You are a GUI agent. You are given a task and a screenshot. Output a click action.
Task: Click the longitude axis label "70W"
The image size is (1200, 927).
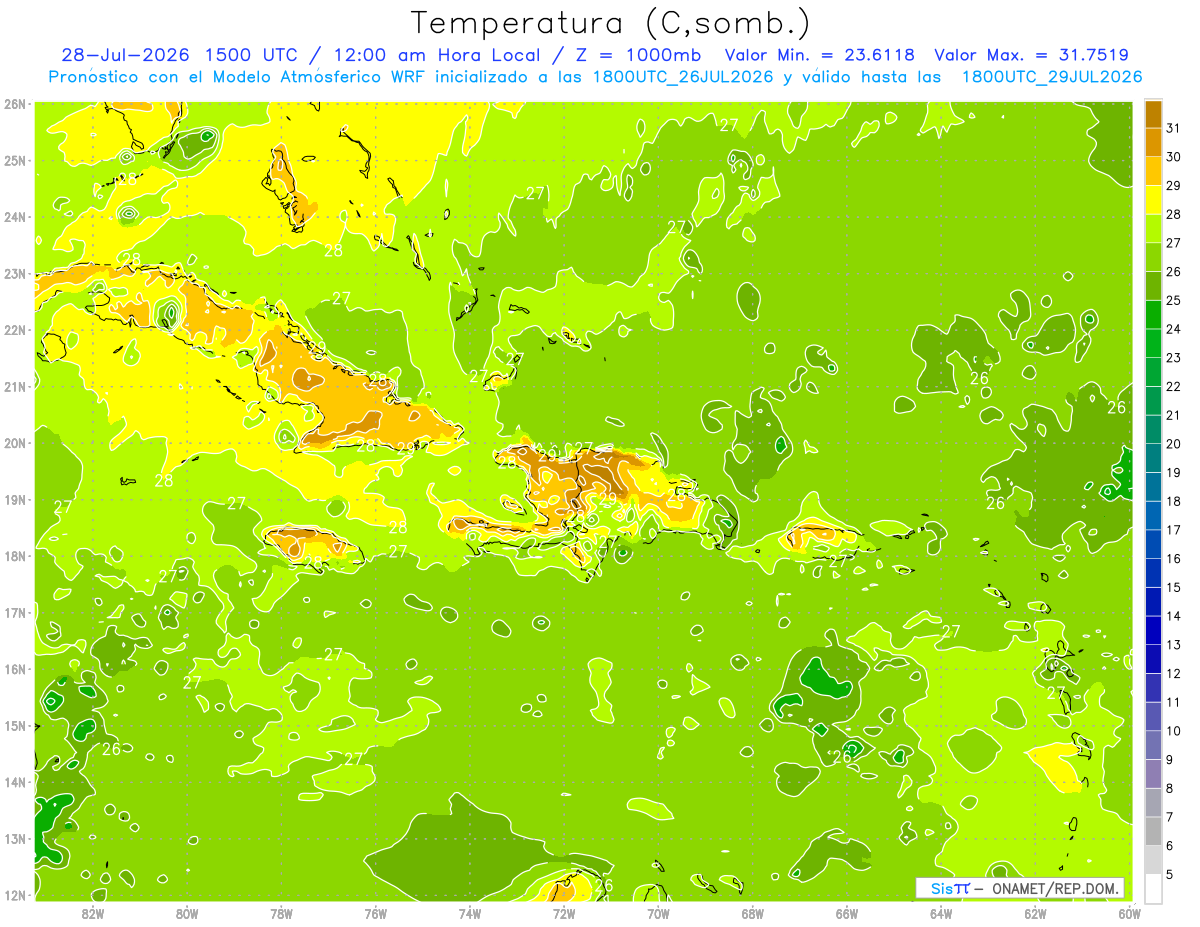point(658,913)
